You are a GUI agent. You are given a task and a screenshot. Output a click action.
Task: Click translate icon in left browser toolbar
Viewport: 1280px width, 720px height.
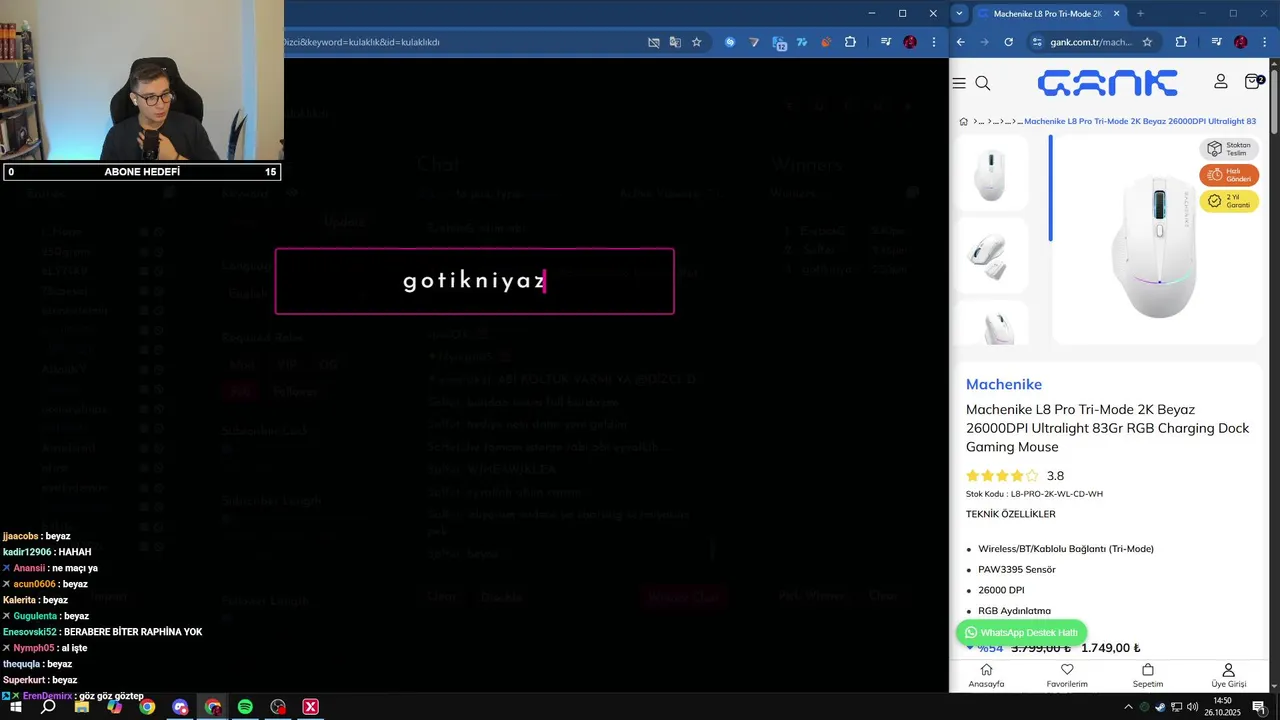(675, 42)
